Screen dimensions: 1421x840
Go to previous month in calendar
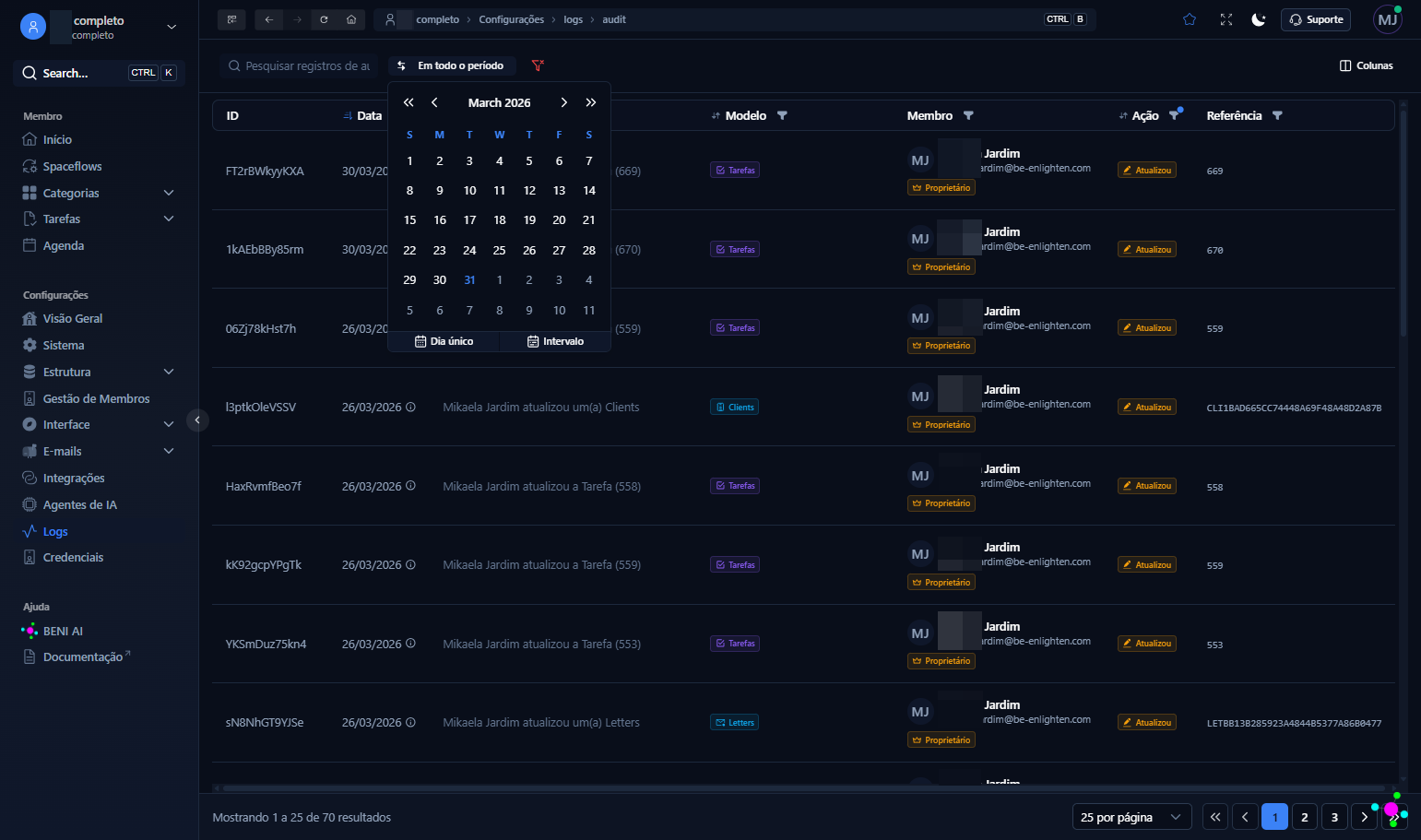[434, 102]
